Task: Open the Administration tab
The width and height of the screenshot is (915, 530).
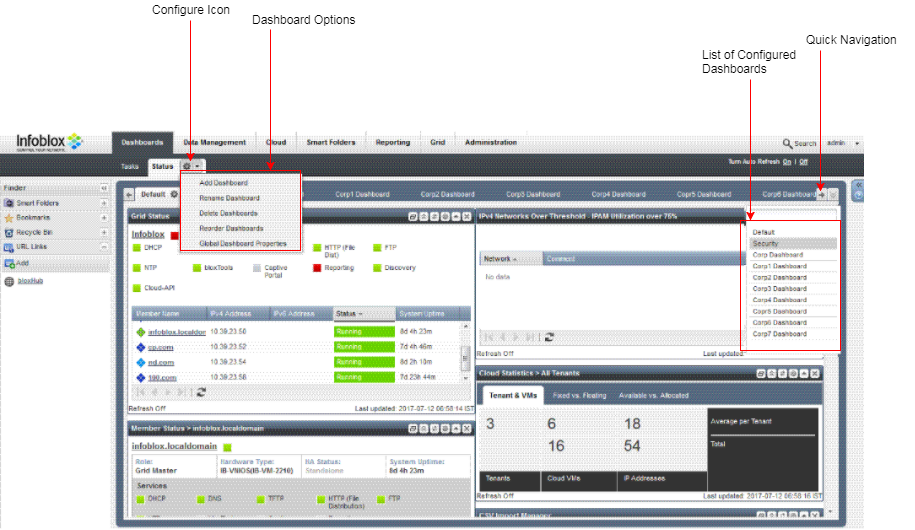Action: [491, 142]
